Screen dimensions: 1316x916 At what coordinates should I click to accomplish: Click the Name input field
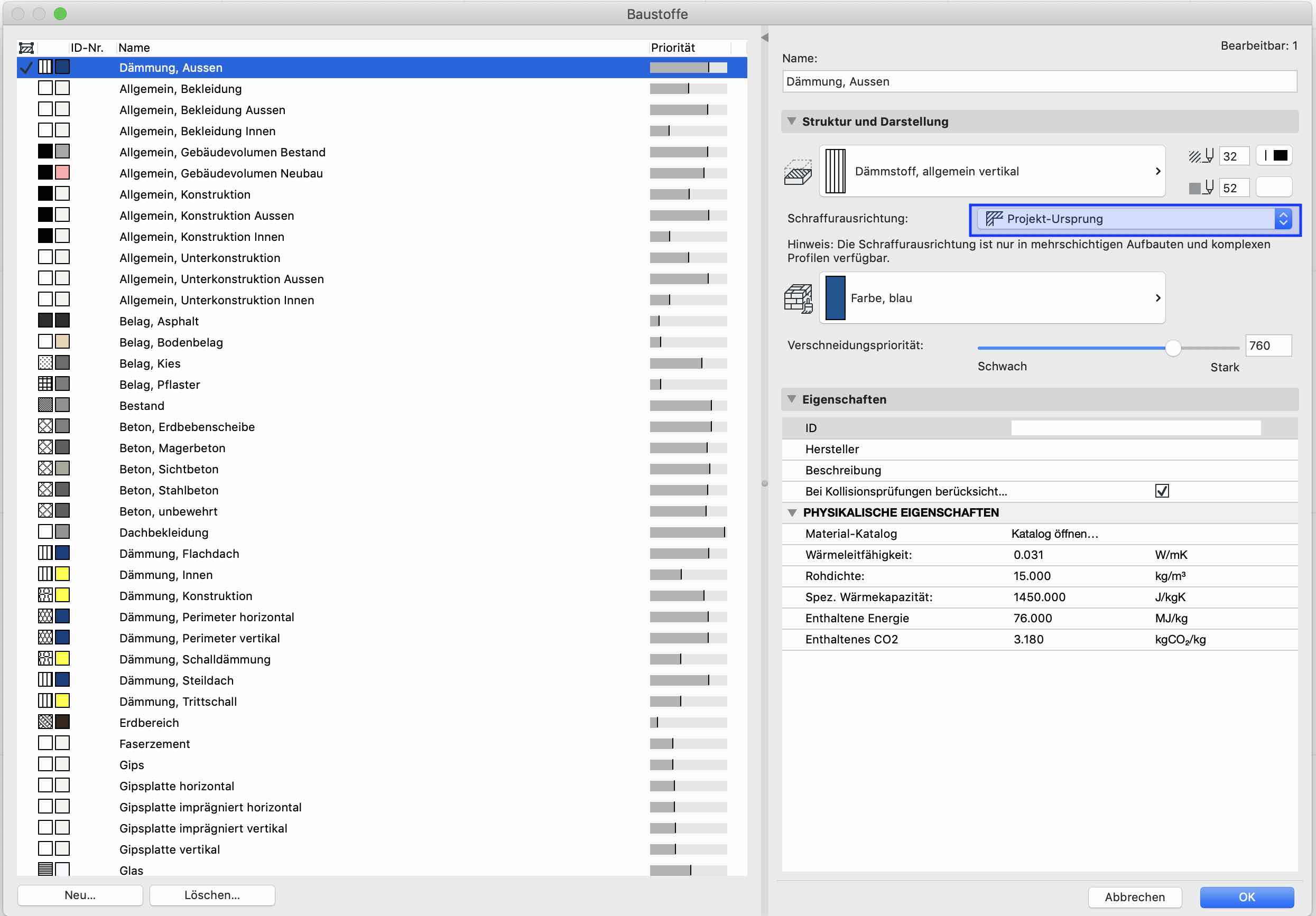(x=1039, y=81)
